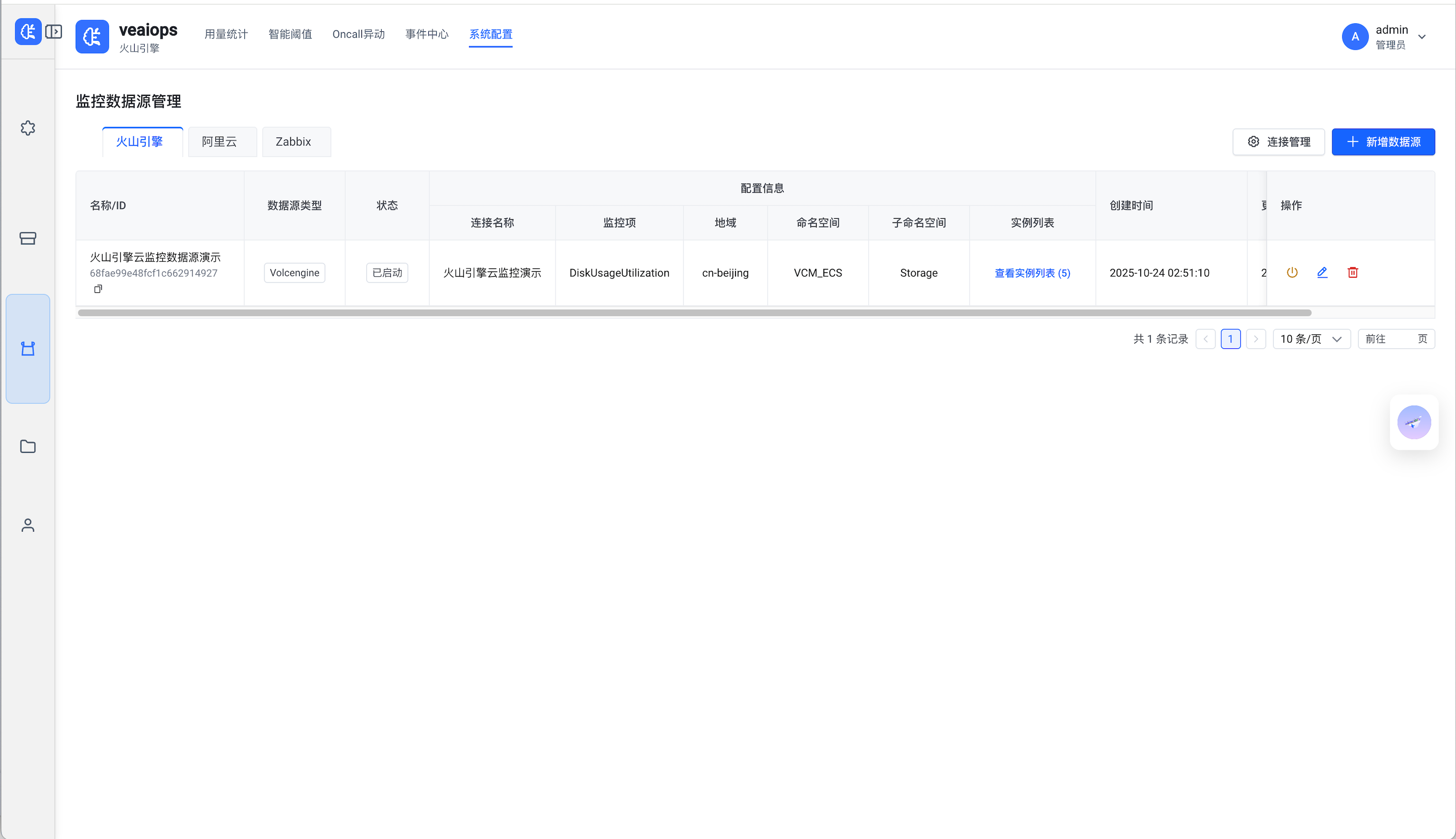Expand the sidebar with the arrow toggle
The width and height of the screenshot is (1456, 839).
click(54, 32)
